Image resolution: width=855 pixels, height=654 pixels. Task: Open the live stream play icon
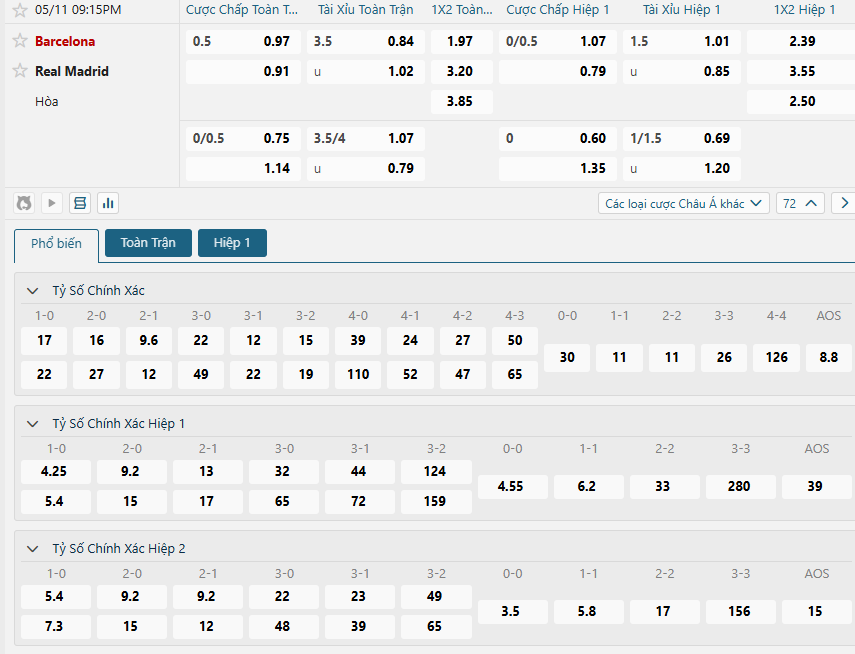(x=52, y=203)
